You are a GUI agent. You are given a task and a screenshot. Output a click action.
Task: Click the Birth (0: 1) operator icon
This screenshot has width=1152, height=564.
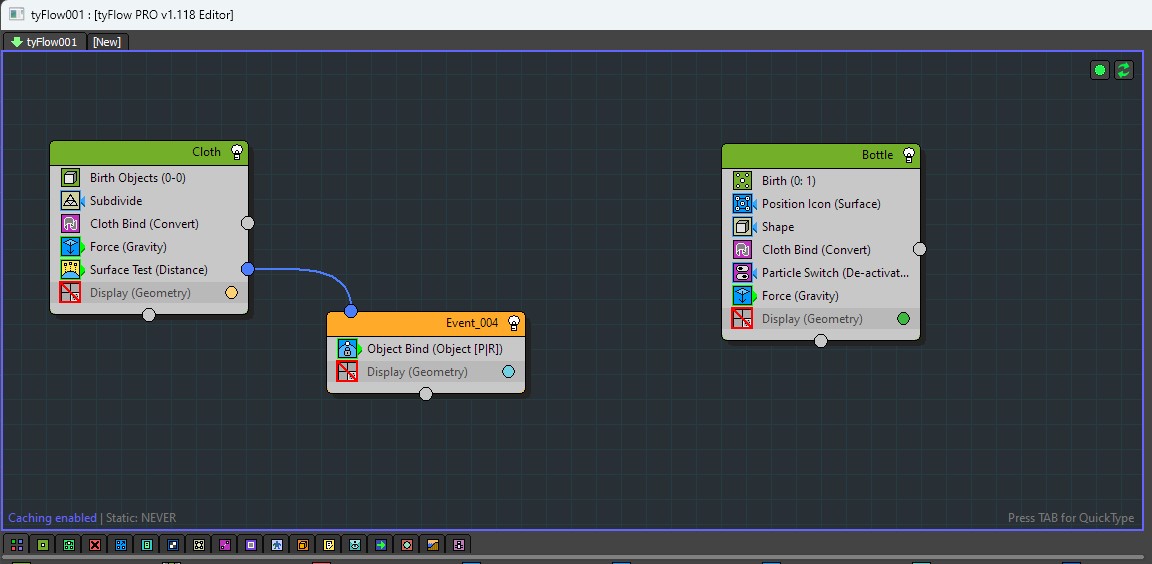[743, 181]
